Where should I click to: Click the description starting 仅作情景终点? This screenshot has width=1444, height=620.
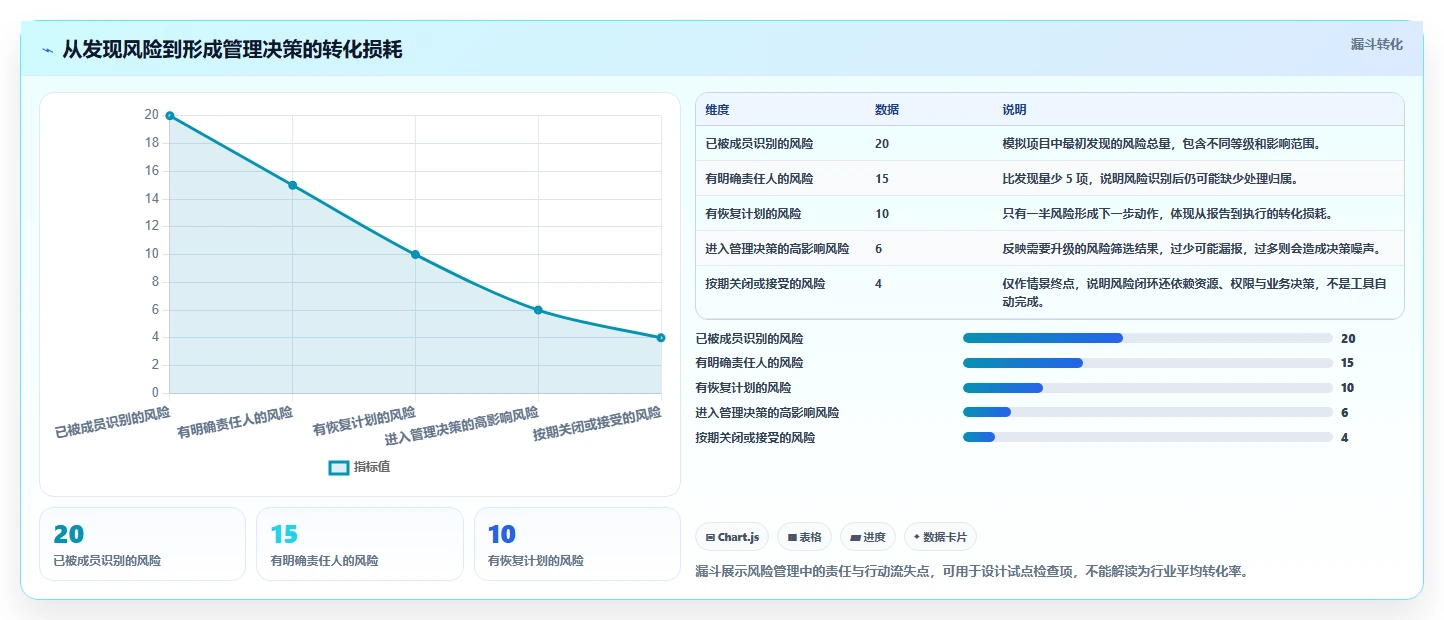(x=1195, y=292)
